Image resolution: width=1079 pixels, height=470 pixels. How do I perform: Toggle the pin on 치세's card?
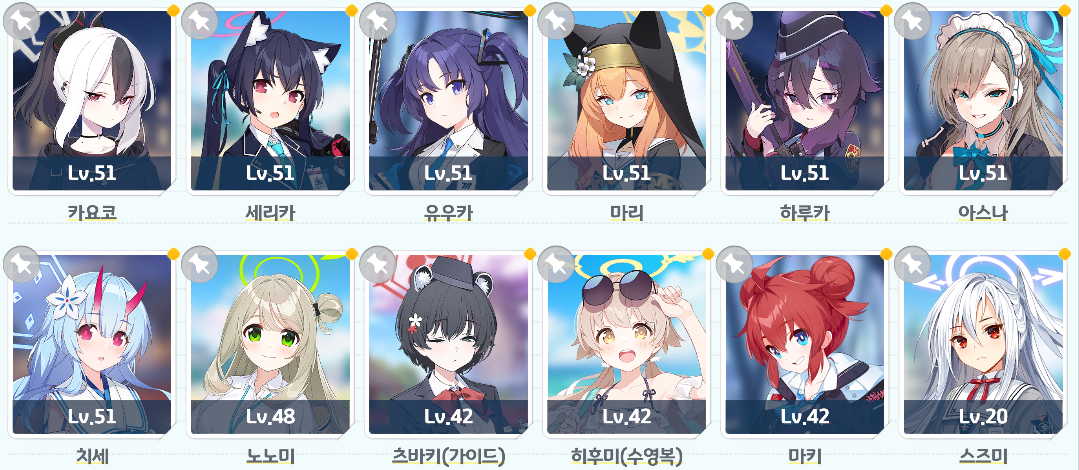[21, 264]
